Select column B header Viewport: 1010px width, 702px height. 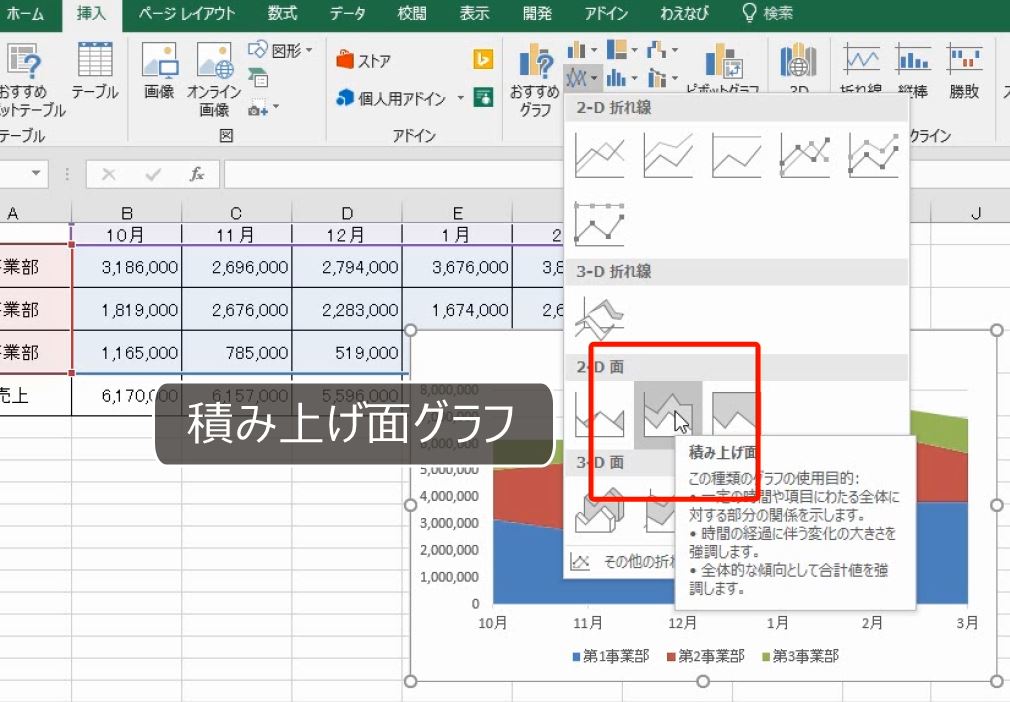tap(126, 213)
